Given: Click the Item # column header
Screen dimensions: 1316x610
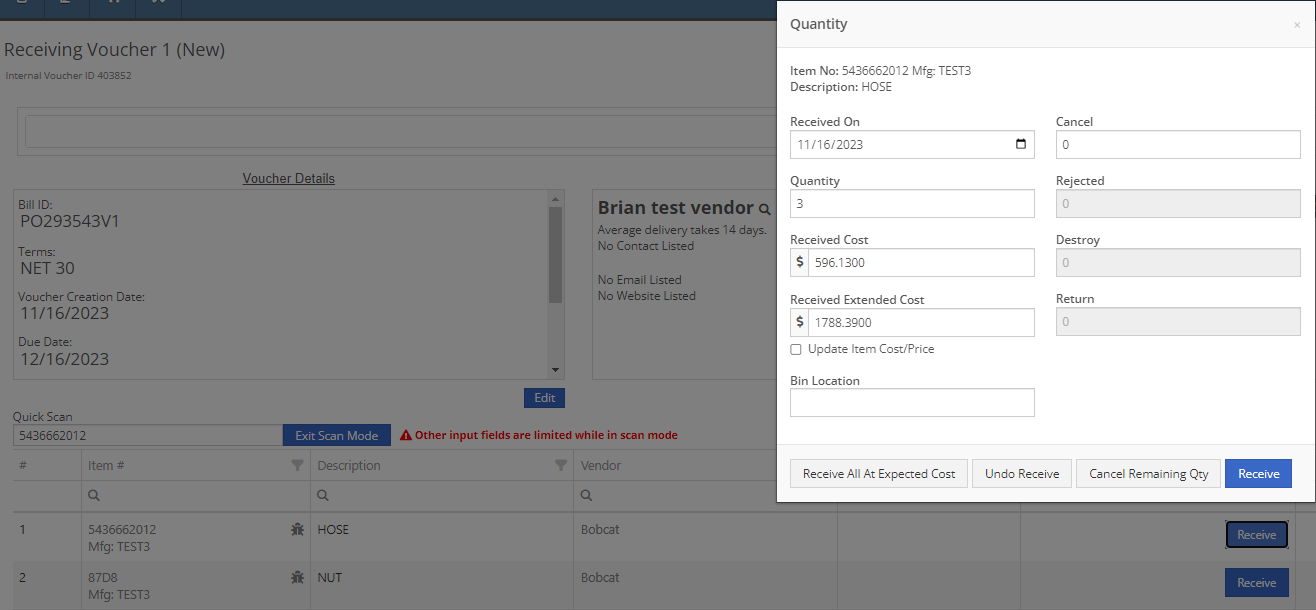Looking at the screenshot, I should point(106,465).
